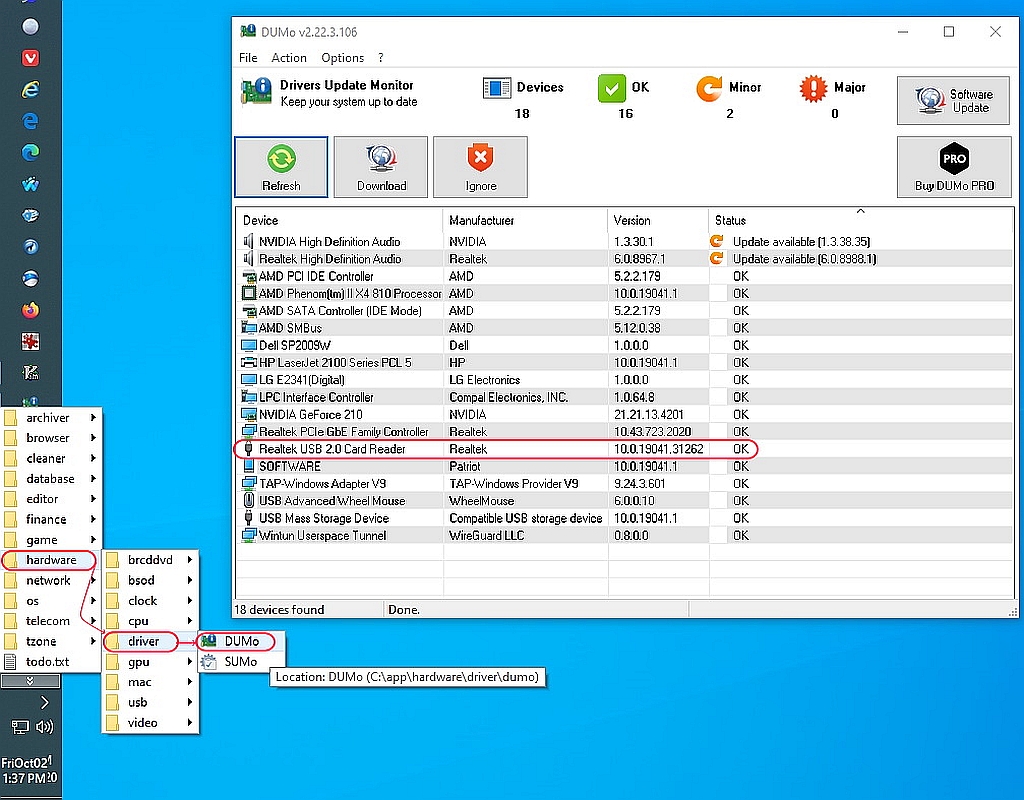
Task: Select Realtek PCIe GbE Family Controller row
Action: (x=624, y=432)
